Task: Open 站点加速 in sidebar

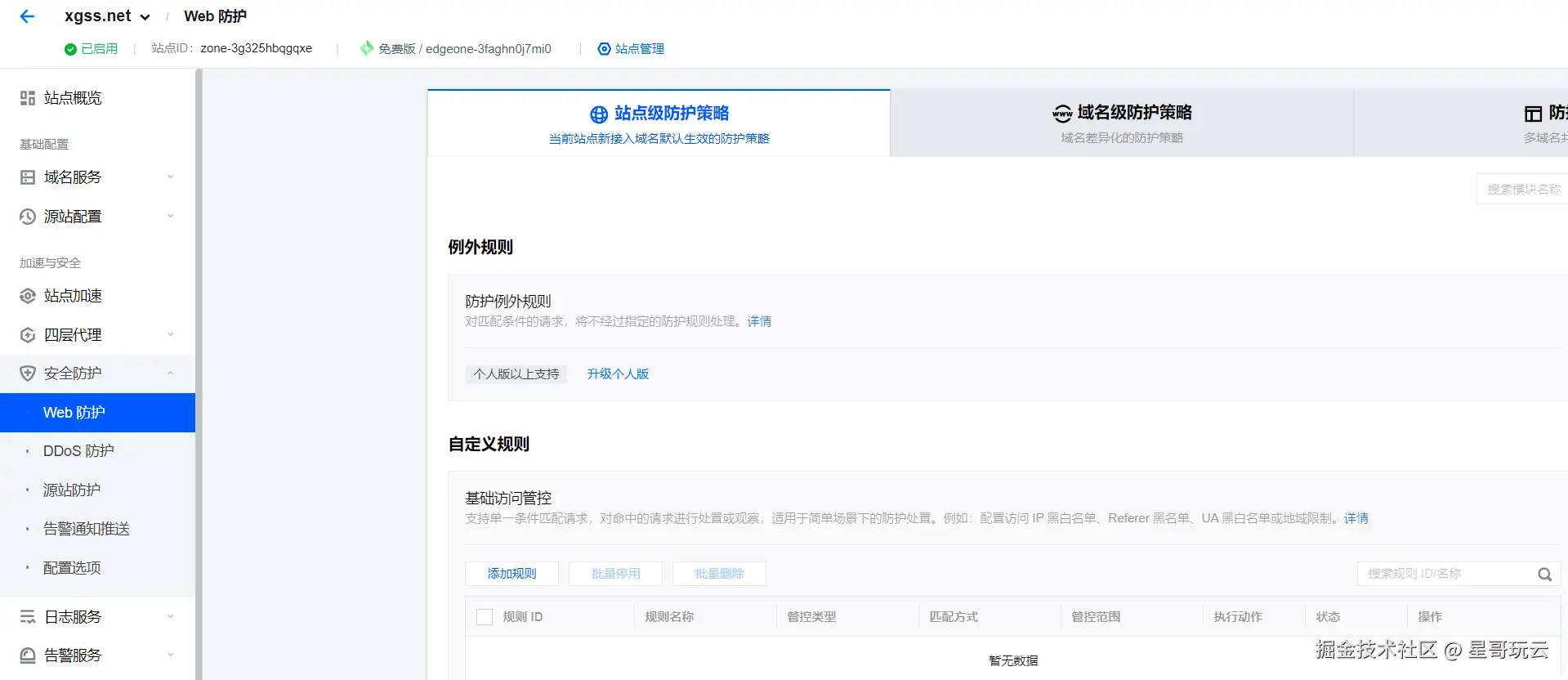Action: tap(73, 296)
